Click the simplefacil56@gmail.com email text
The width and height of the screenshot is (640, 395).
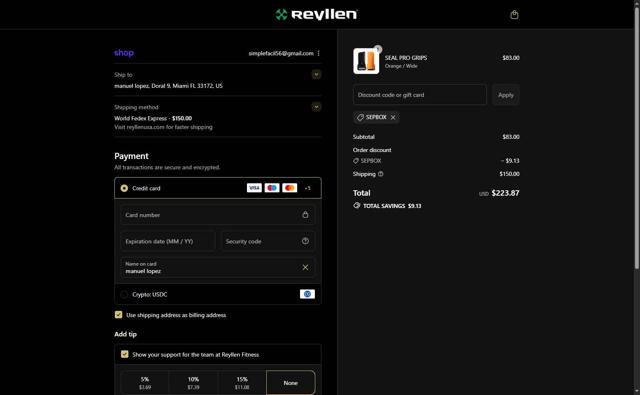click(281, 53)
